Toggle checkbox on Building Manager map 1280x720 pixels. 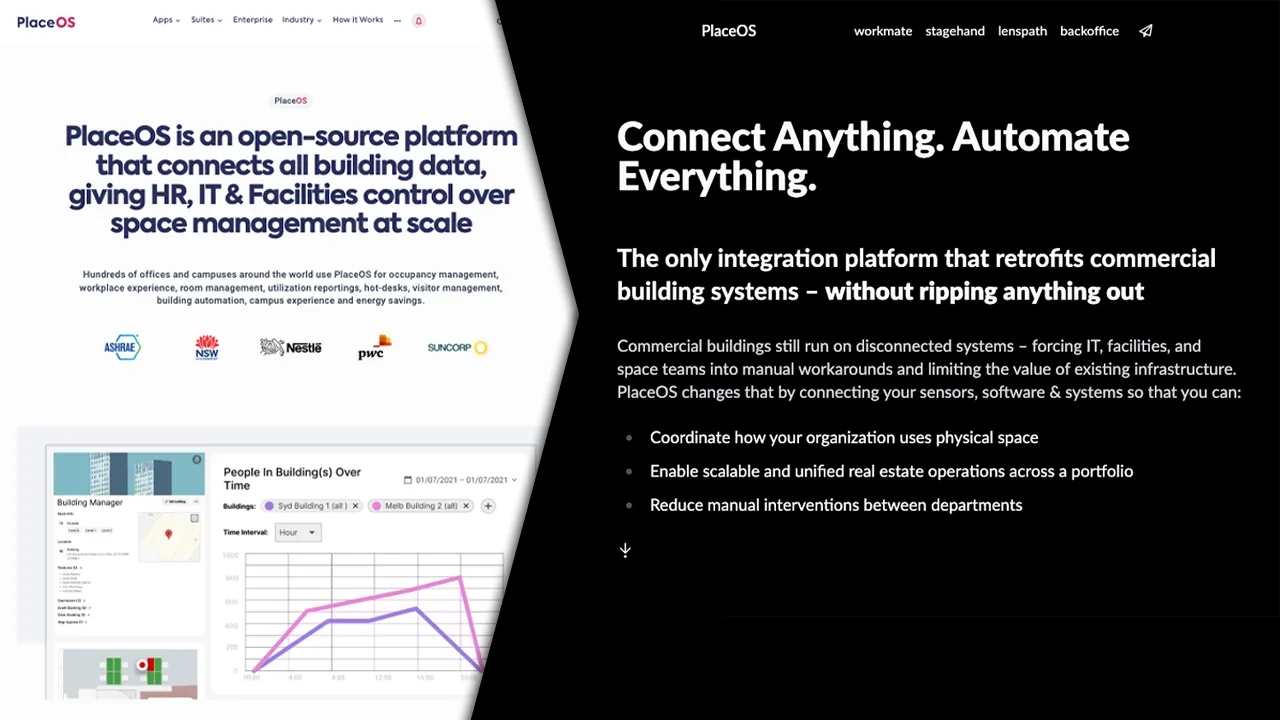click(x=194, y=519)
